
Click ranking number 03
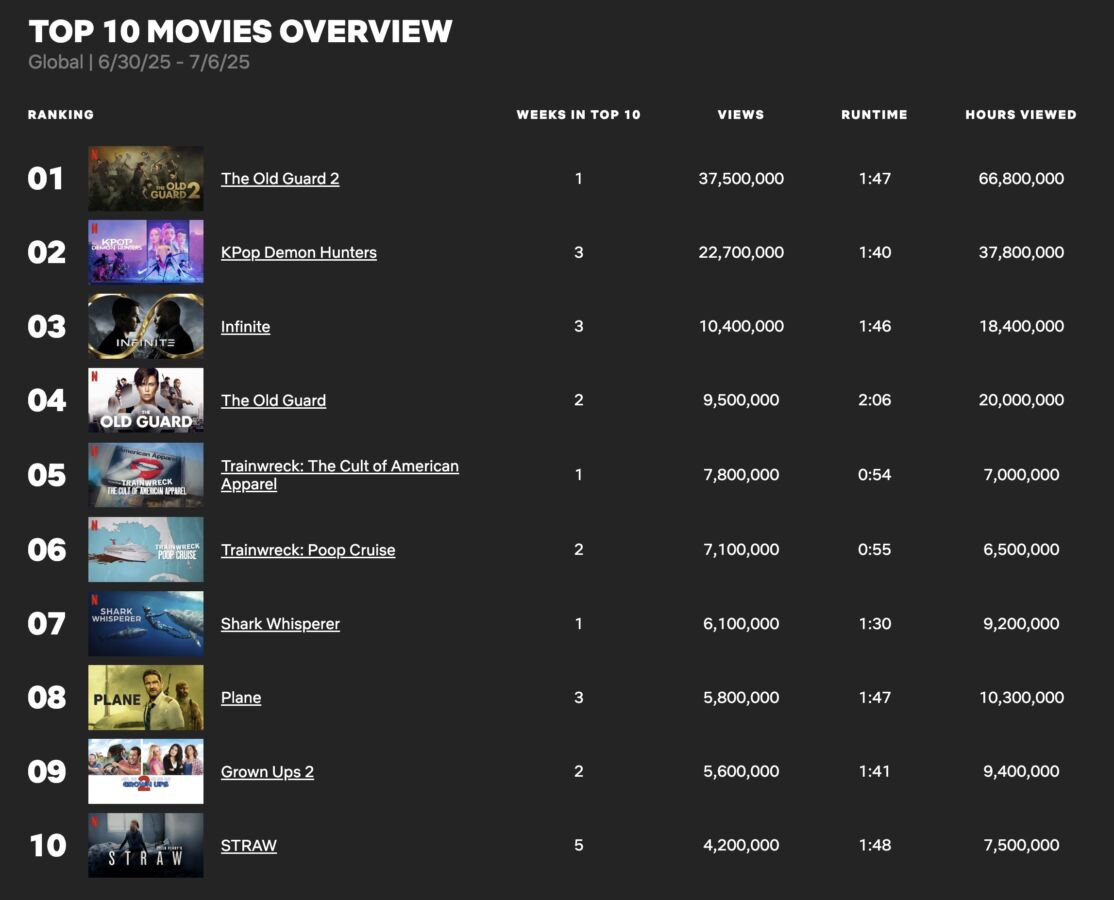[47, 326]
